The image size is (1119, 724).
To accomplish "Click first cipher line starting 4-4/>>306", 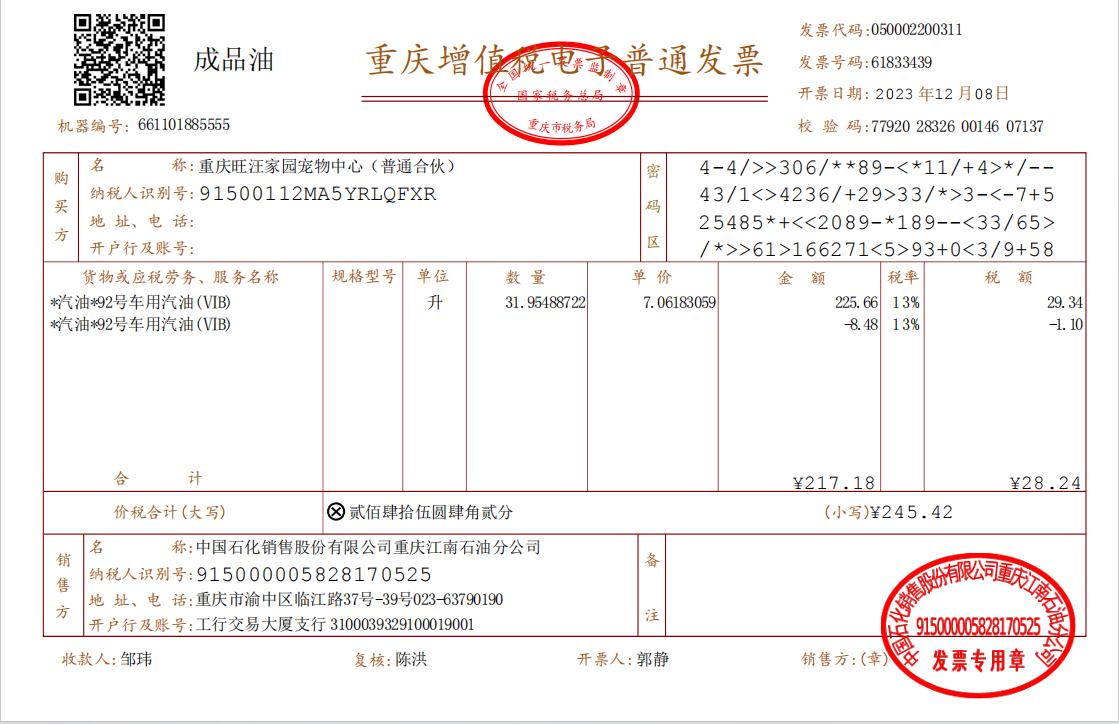I will [x=876, y=168].
